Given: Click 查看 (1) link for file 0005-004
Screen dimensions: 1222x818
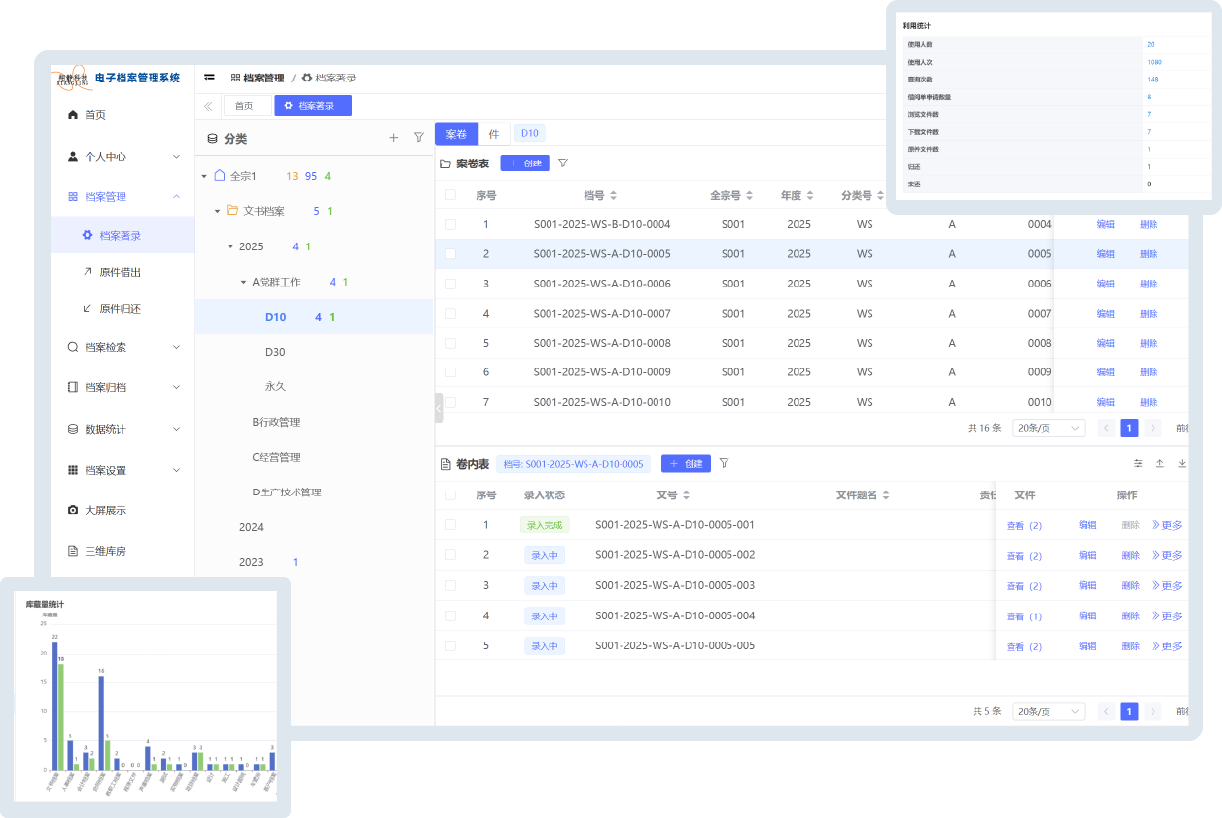Looking at the screenshot, I should pos(1024,616).
